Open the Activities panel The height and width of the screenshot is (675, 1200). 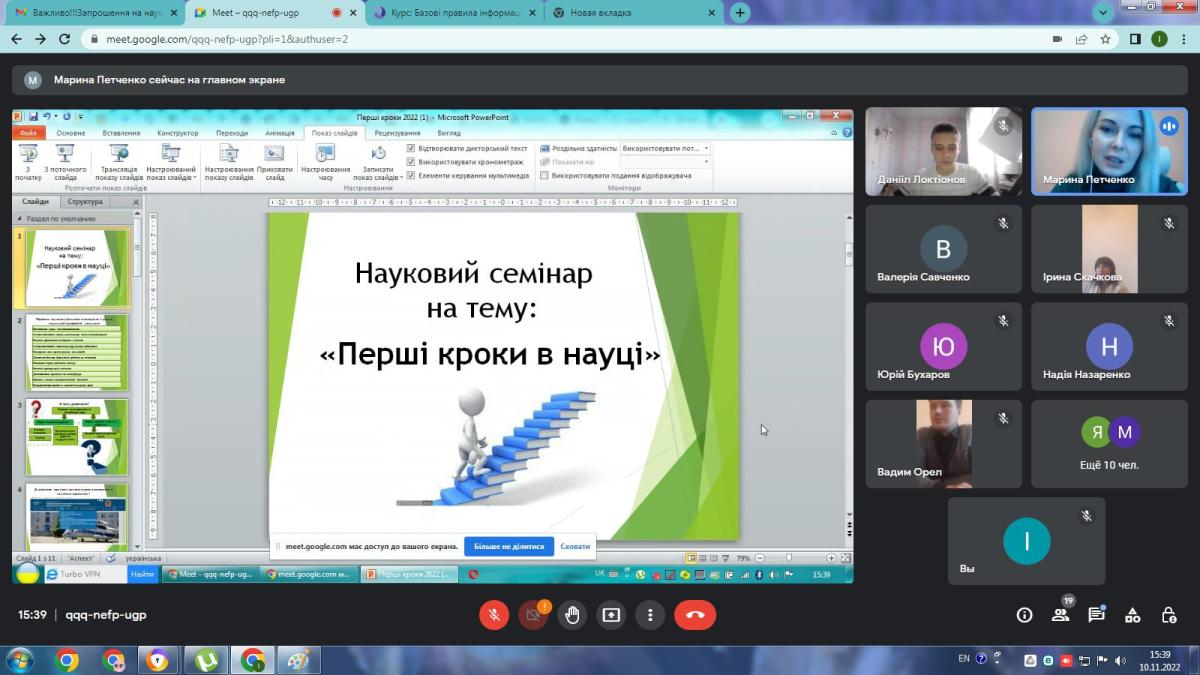[x=1132, y=615]
